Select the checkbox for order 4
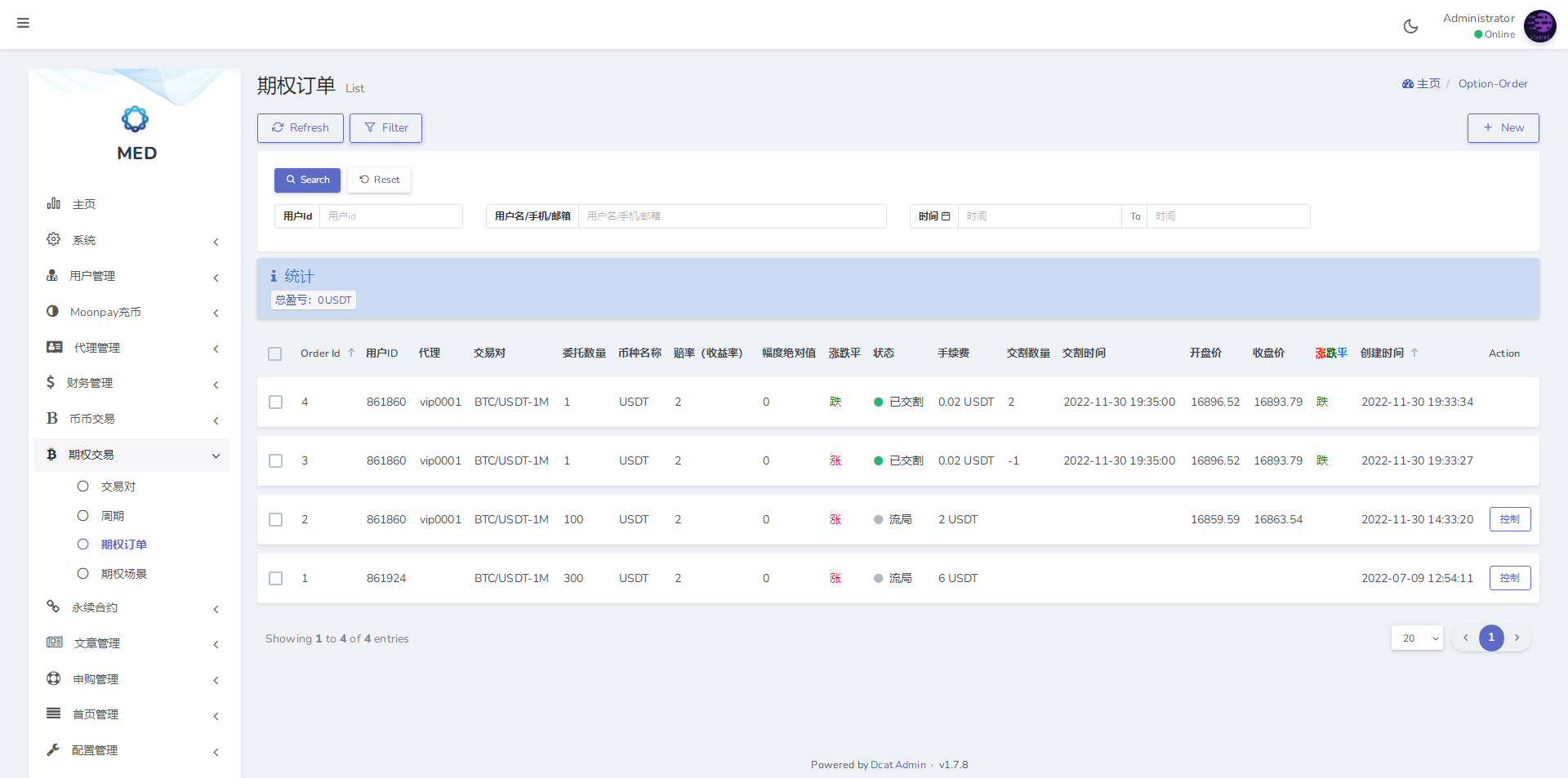 coord(276,402)
